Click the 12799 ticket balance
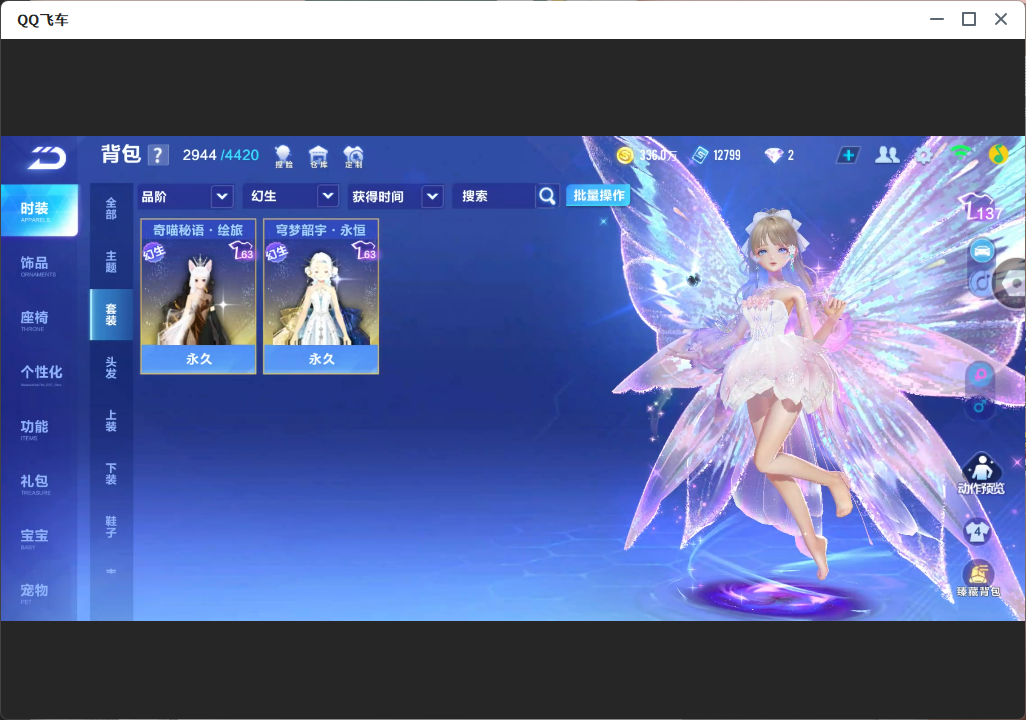This screenshot has height=720, width=1026. (726, 155)
